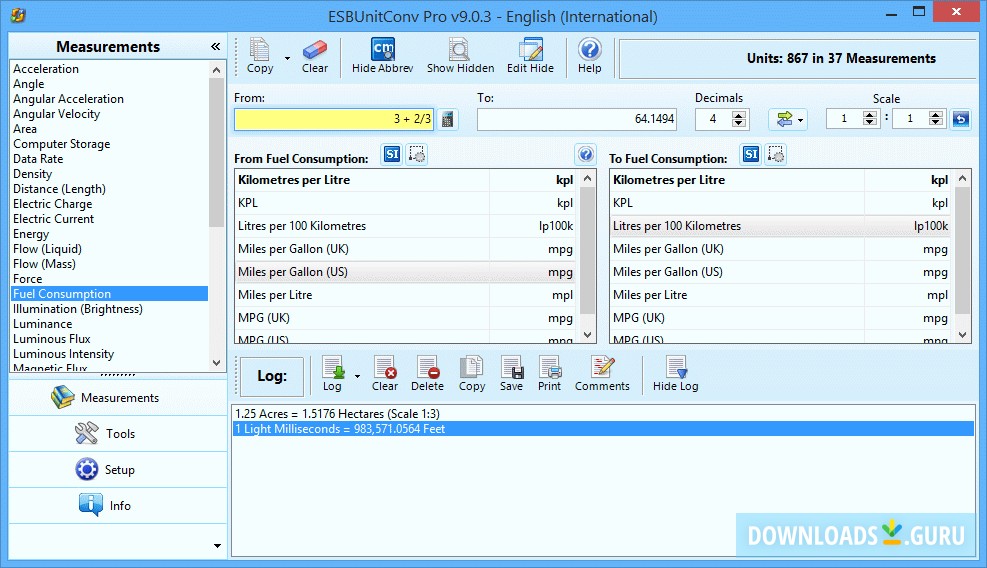Hide the log with Hide Log
This screenshot has height=568, width=987.
pos(675,374)
